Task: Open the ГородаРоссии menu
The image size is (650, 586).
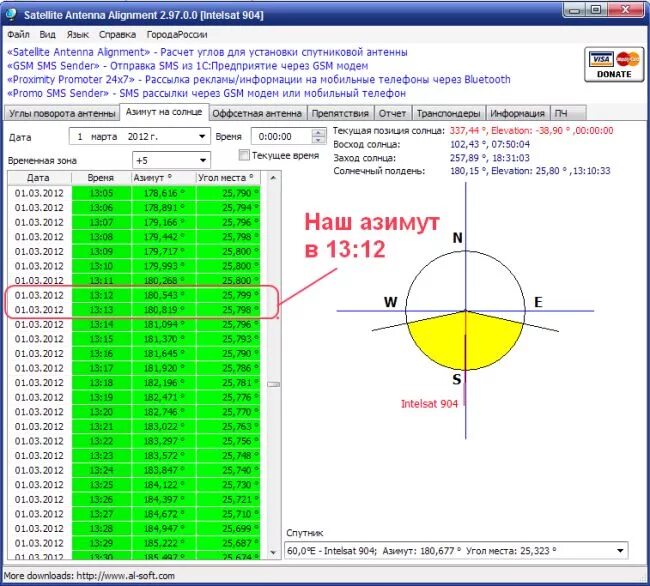Action: [177, 34]
